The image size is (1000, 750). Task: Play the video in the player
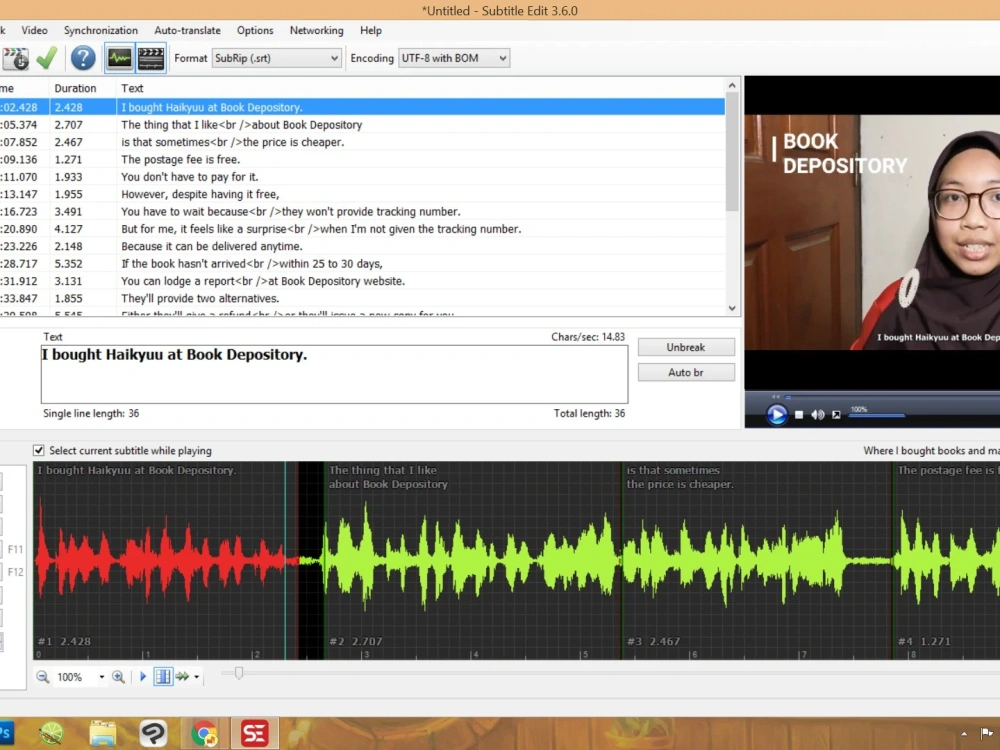pyautogui.click(x=776, y=415)
